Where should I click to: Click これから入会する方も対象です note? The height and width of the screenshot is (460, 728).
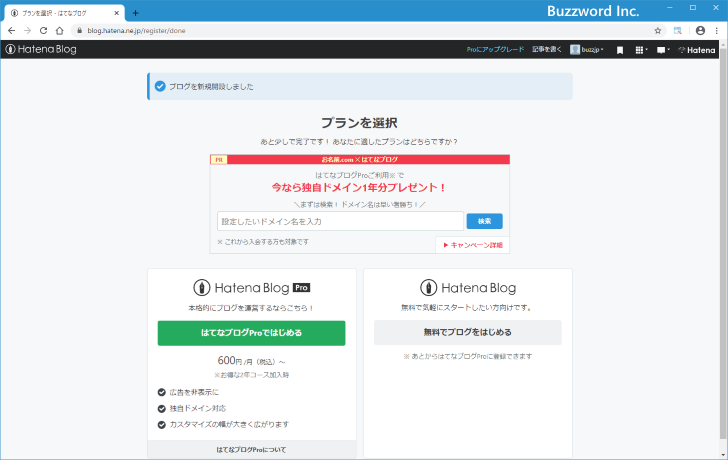pyautogui.click(x=263, y=242)
